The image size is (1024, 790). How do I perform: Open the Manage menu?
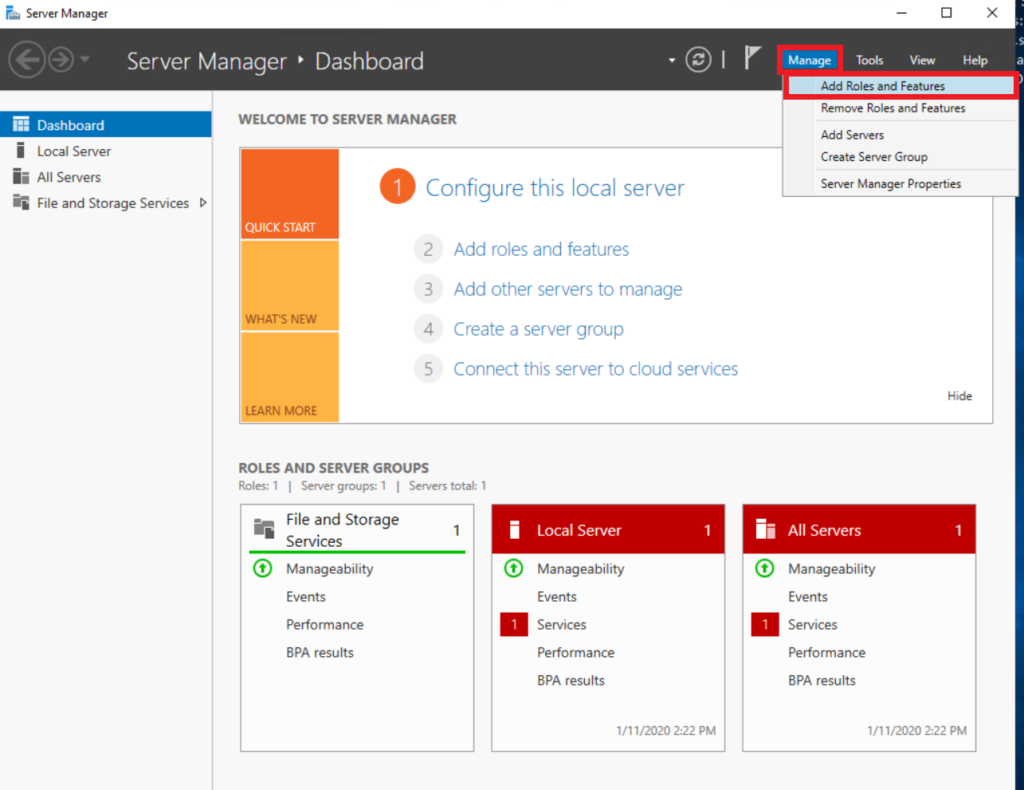[809, 60]
